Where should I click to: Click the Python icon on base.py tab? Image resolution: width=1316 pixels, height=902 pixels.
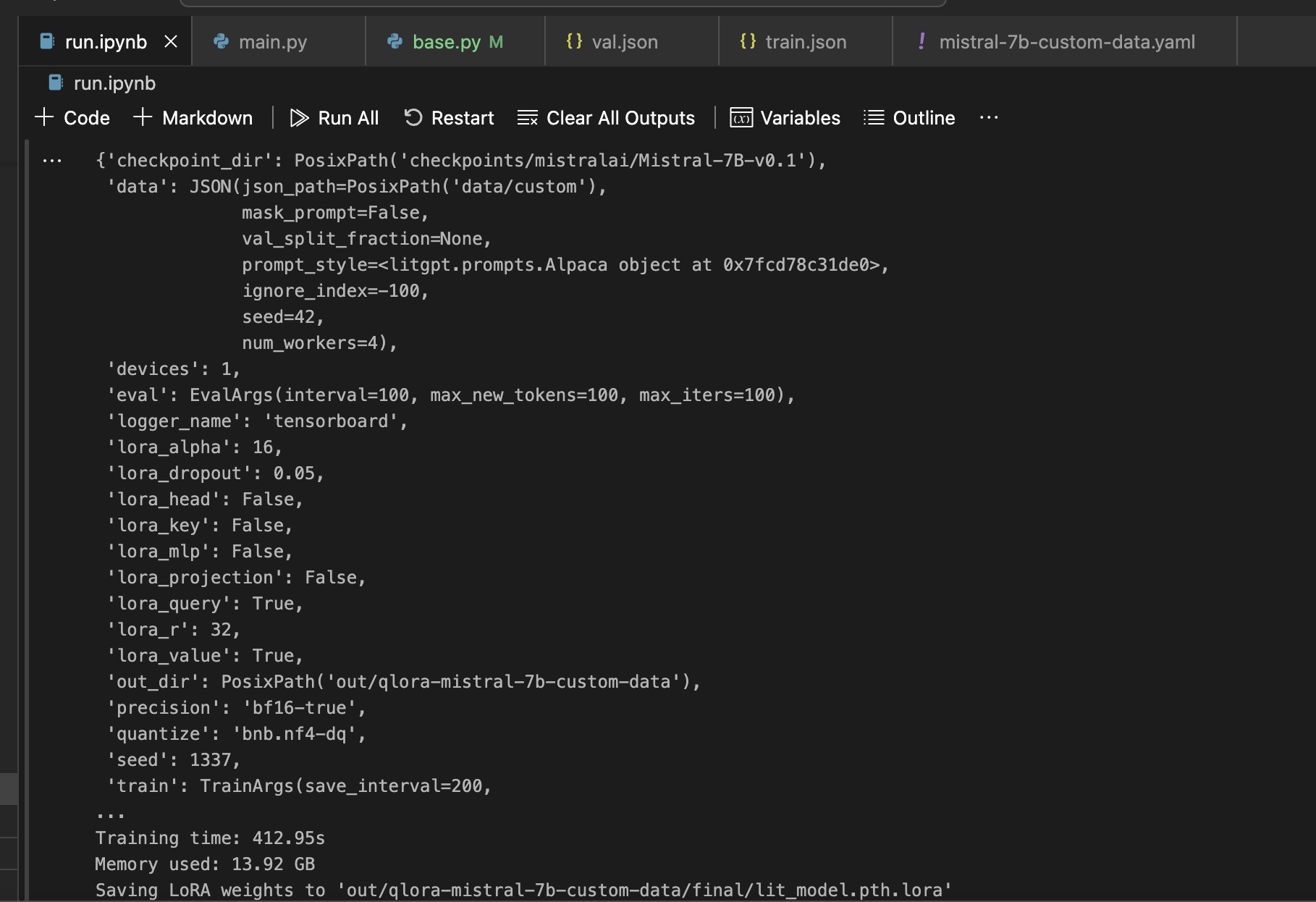coord(395,42)
